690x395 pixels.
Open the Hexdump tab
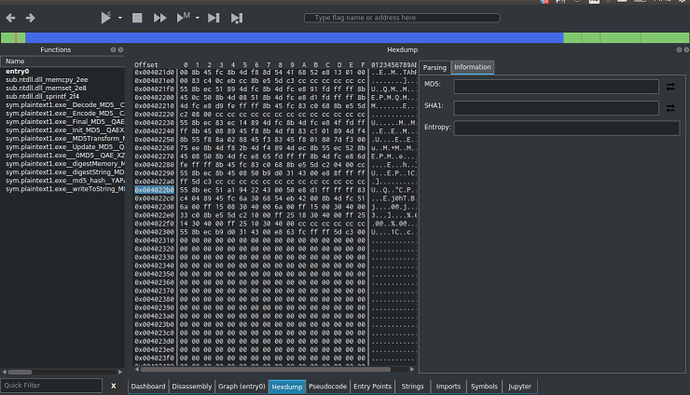pos(287,387)
